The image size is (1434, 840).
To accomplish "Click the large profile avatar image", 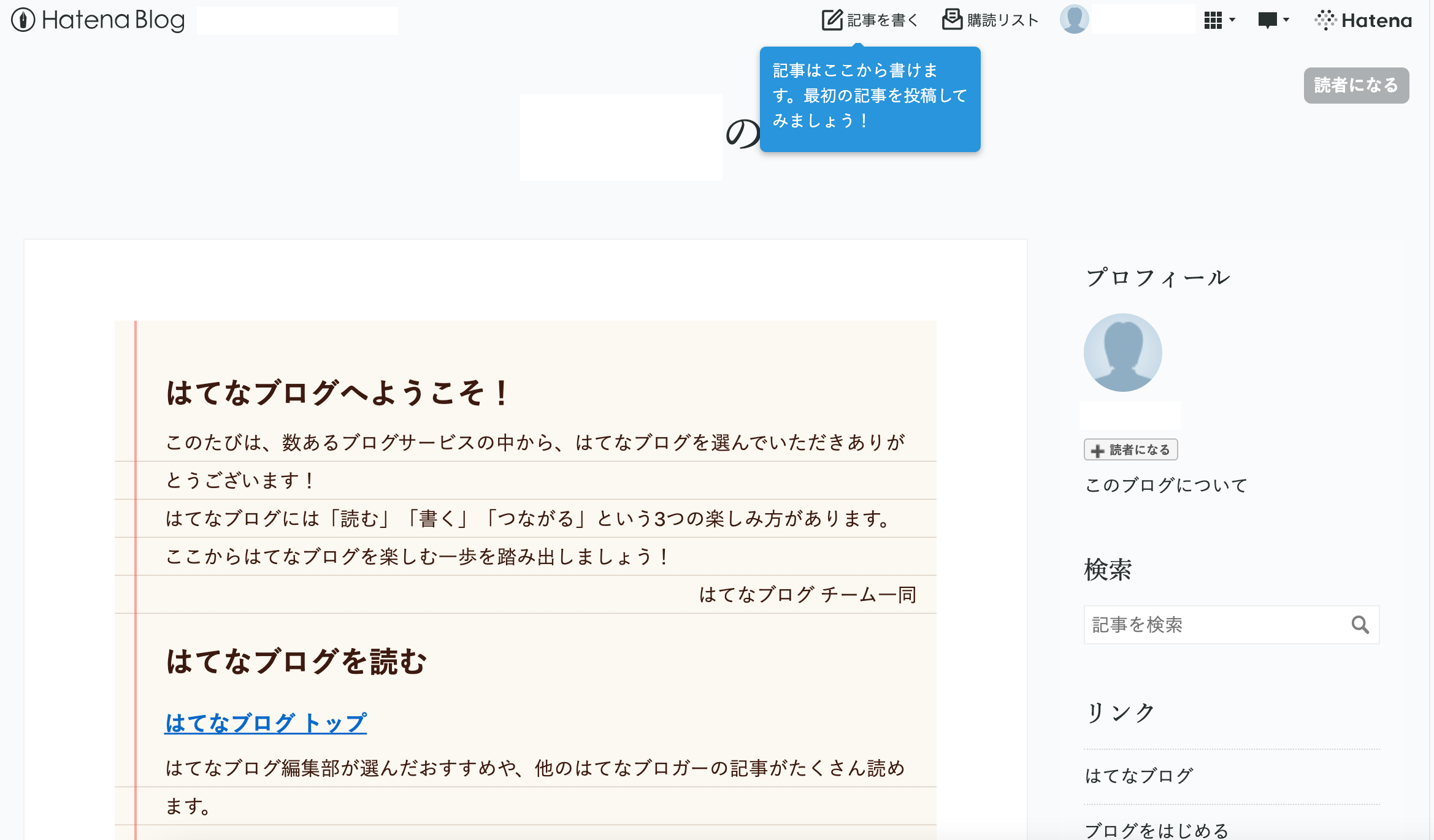I will [x=1122, y=353].
